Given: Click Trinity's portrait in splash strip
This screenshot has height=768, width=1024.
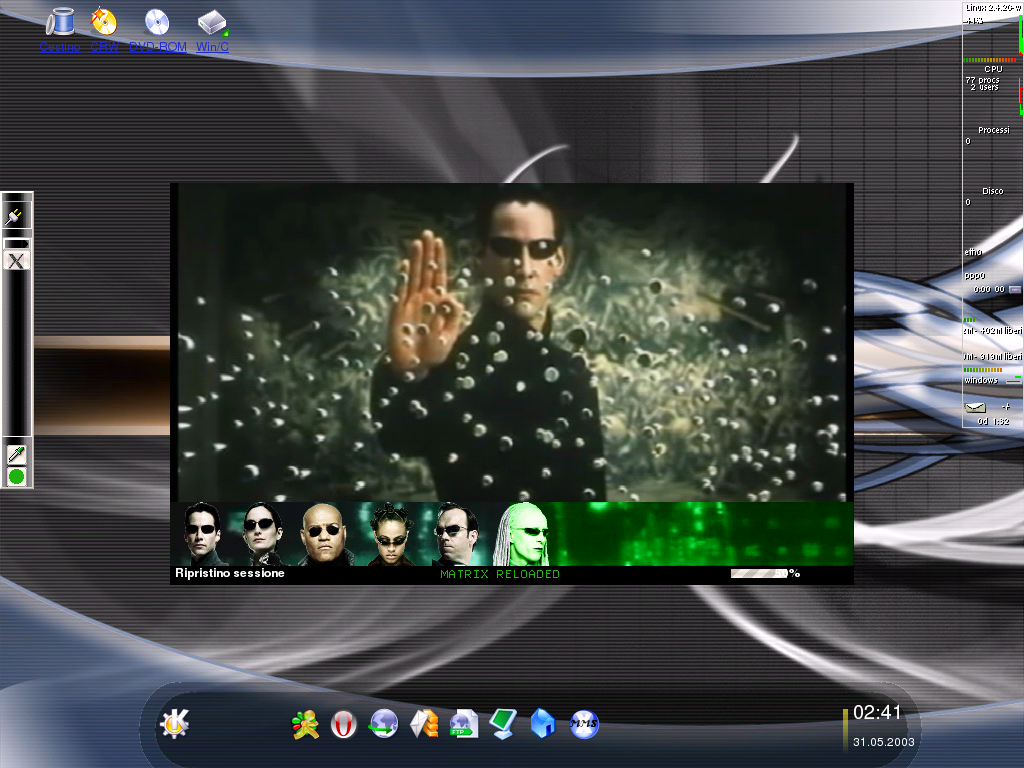Looking at the screenshot, I should click(261, 534).
